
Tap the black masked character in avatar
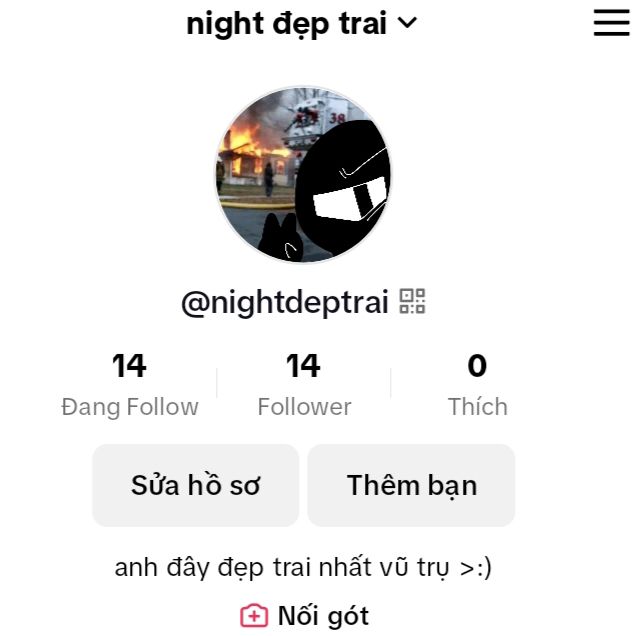point(343,189)
